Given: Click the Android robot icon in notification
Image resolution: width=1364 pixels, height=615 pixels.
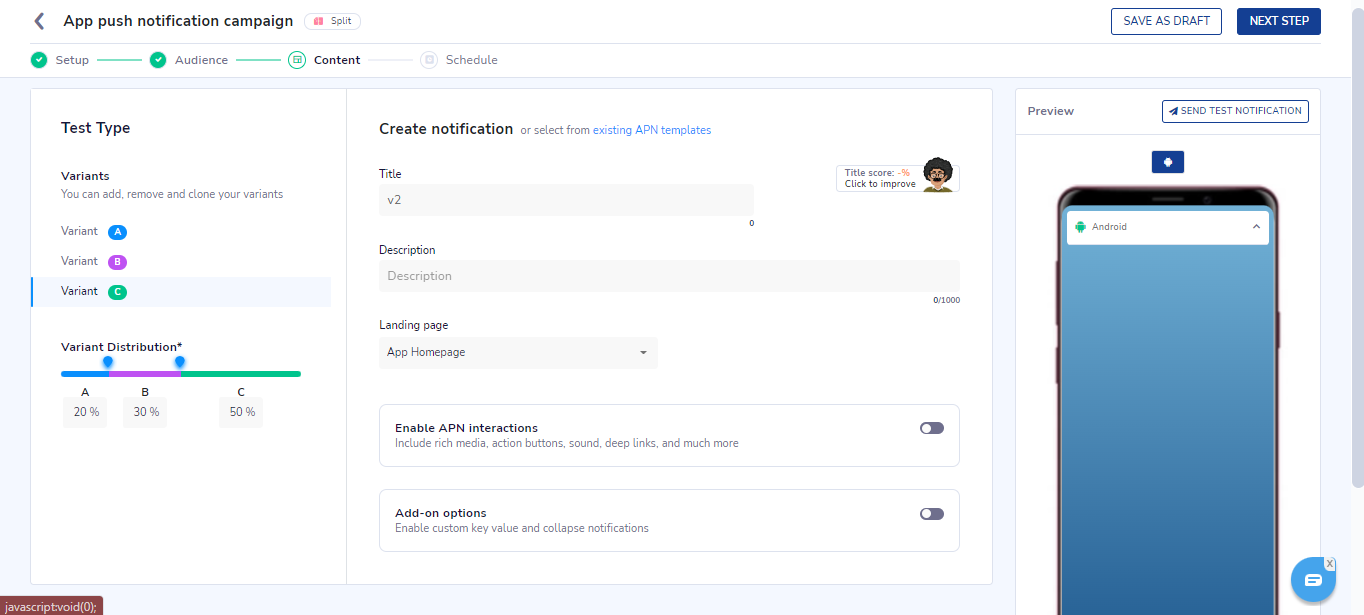Looking at the screenshot, I should click(1080, 227).
